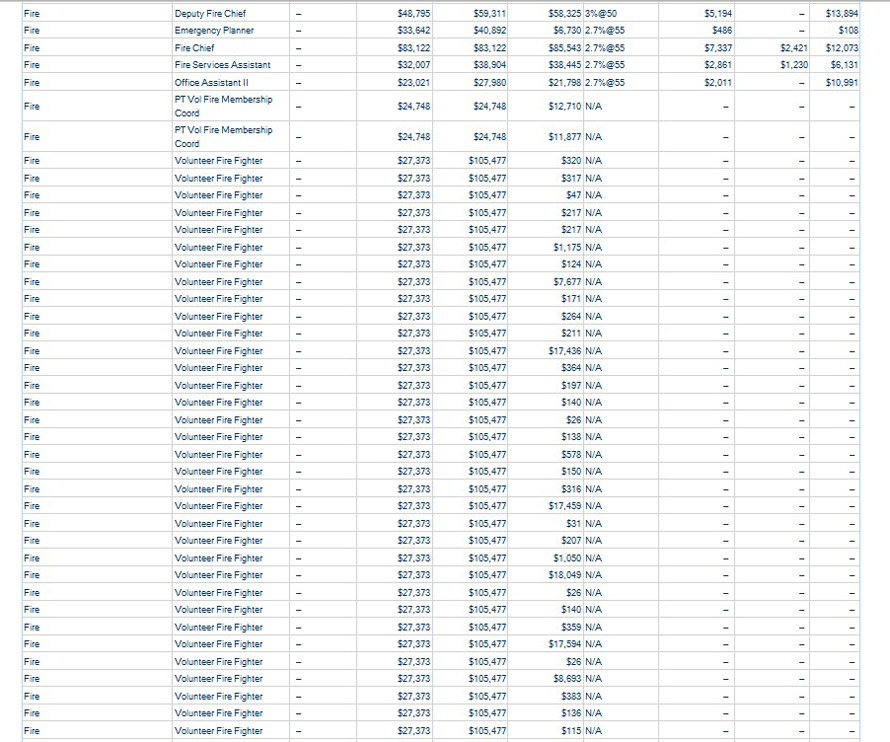Click the $136 Volunteer Fire Fighter wages
Viewport: 890px width, 742px height.
(571, 713)
